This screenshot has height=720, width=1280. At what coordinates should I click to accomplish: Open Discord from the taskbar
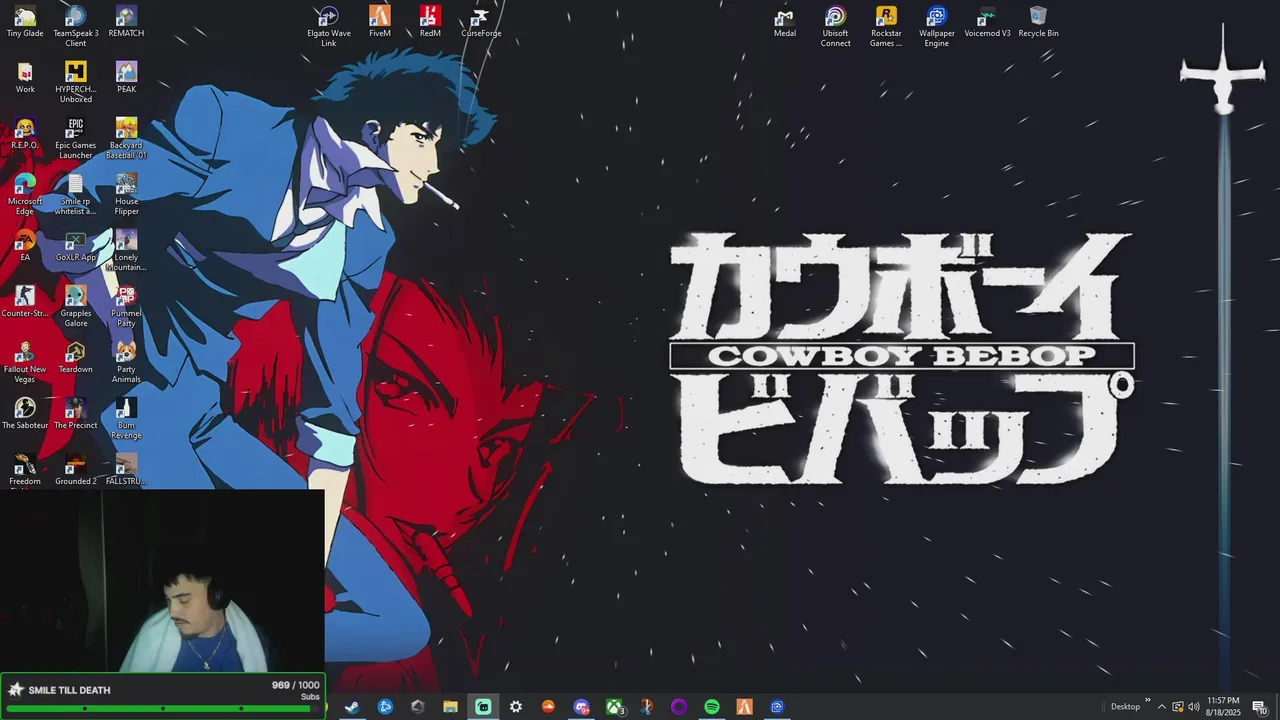coord(581,707)
